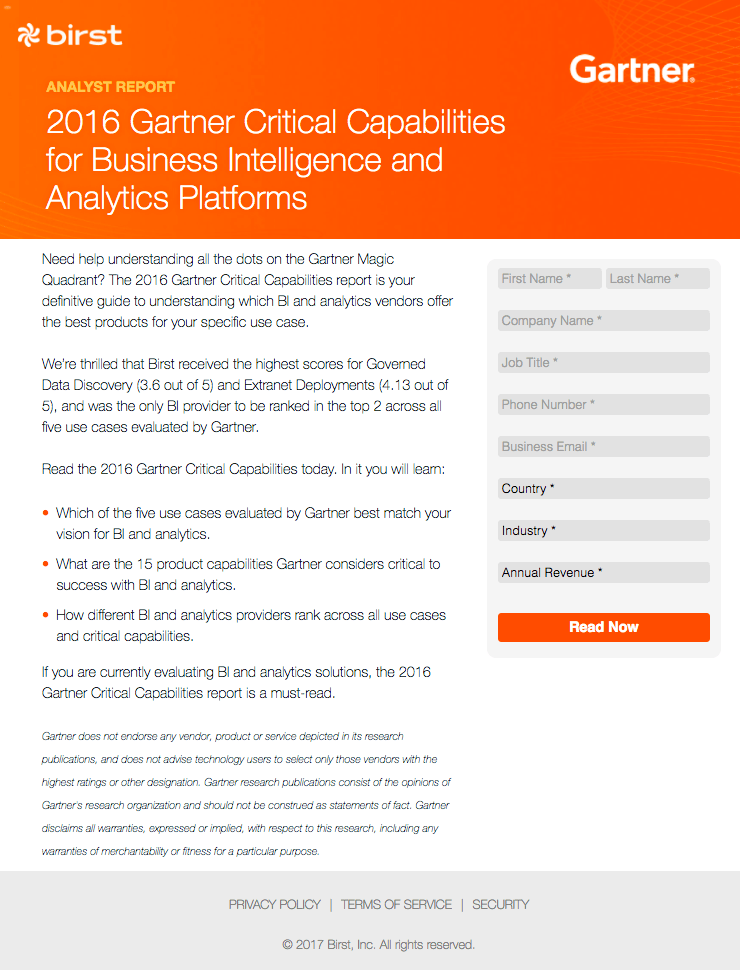Click the ANALYST REPORT label
740x970 pixels.
pyautogui.click(x=110, y=87)
